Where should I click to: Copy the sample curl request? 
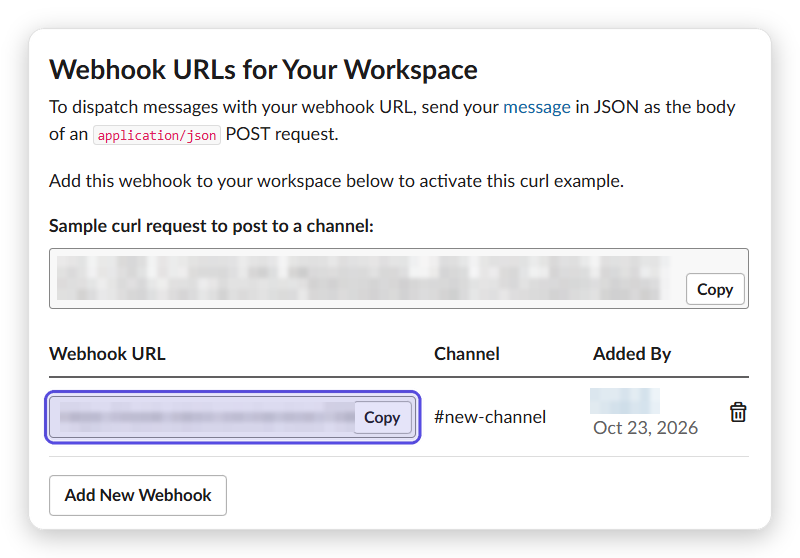(x=715, y=289)
